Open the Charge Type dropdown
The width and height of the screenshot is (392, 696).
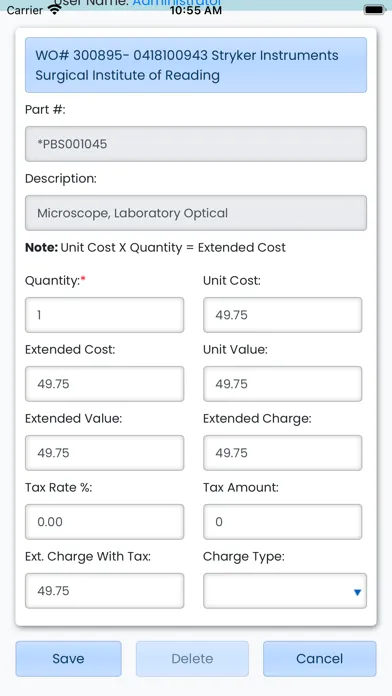click(285, 591)
